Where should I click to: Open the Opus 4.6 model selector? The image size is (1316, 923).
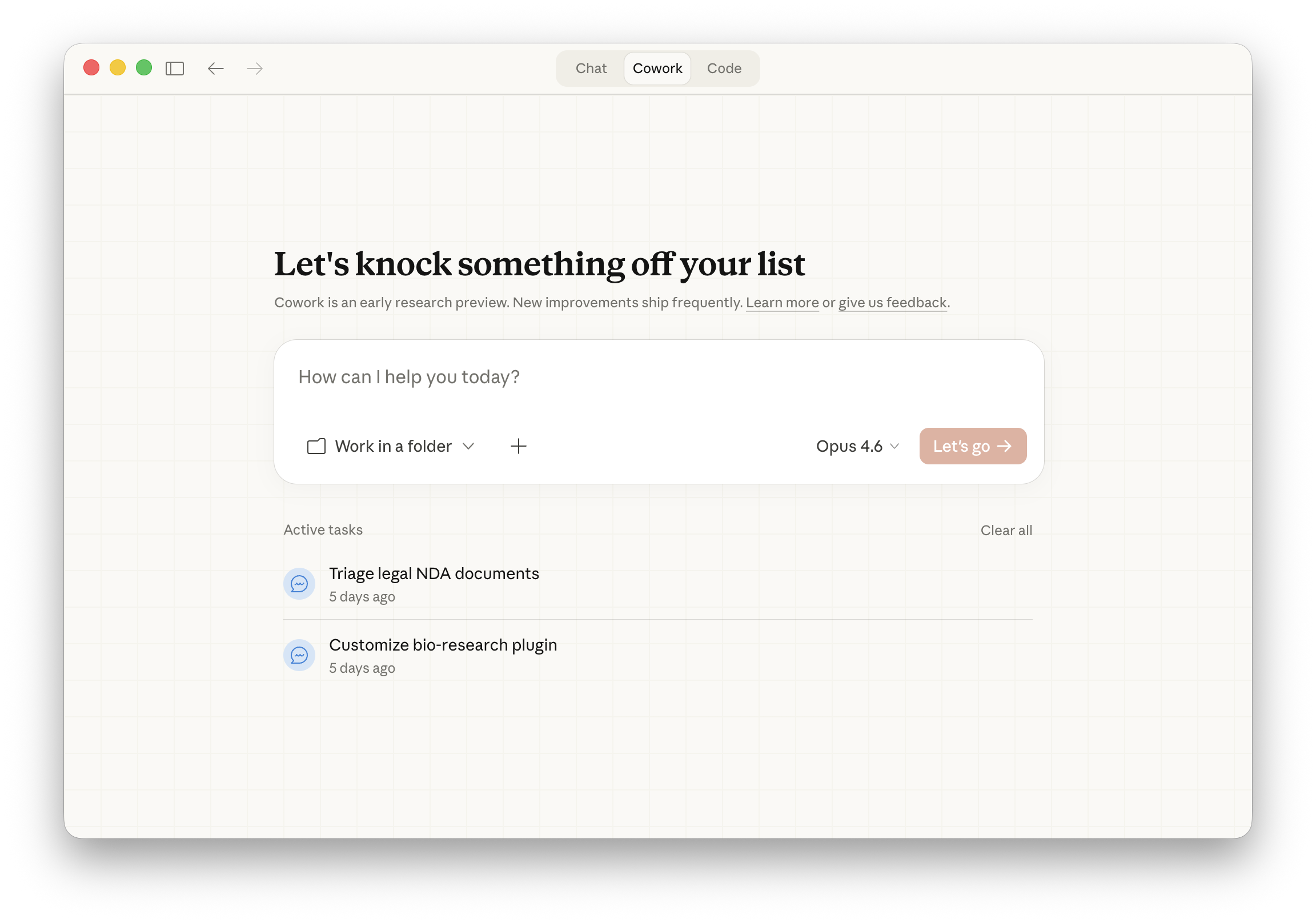849,446
